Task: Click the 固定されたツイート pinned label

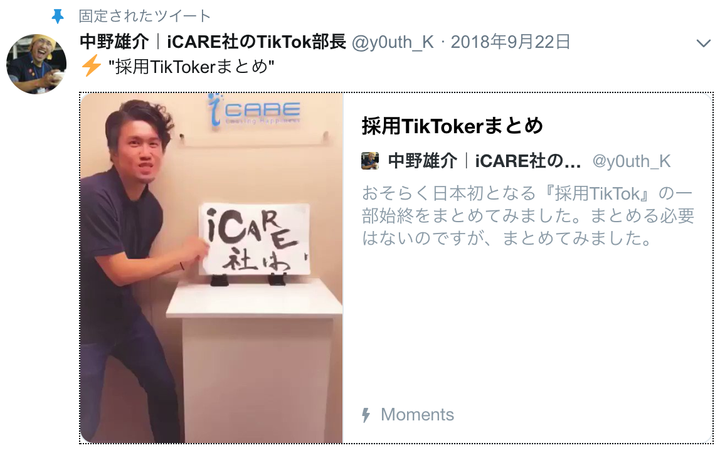Action: [144, 16]
